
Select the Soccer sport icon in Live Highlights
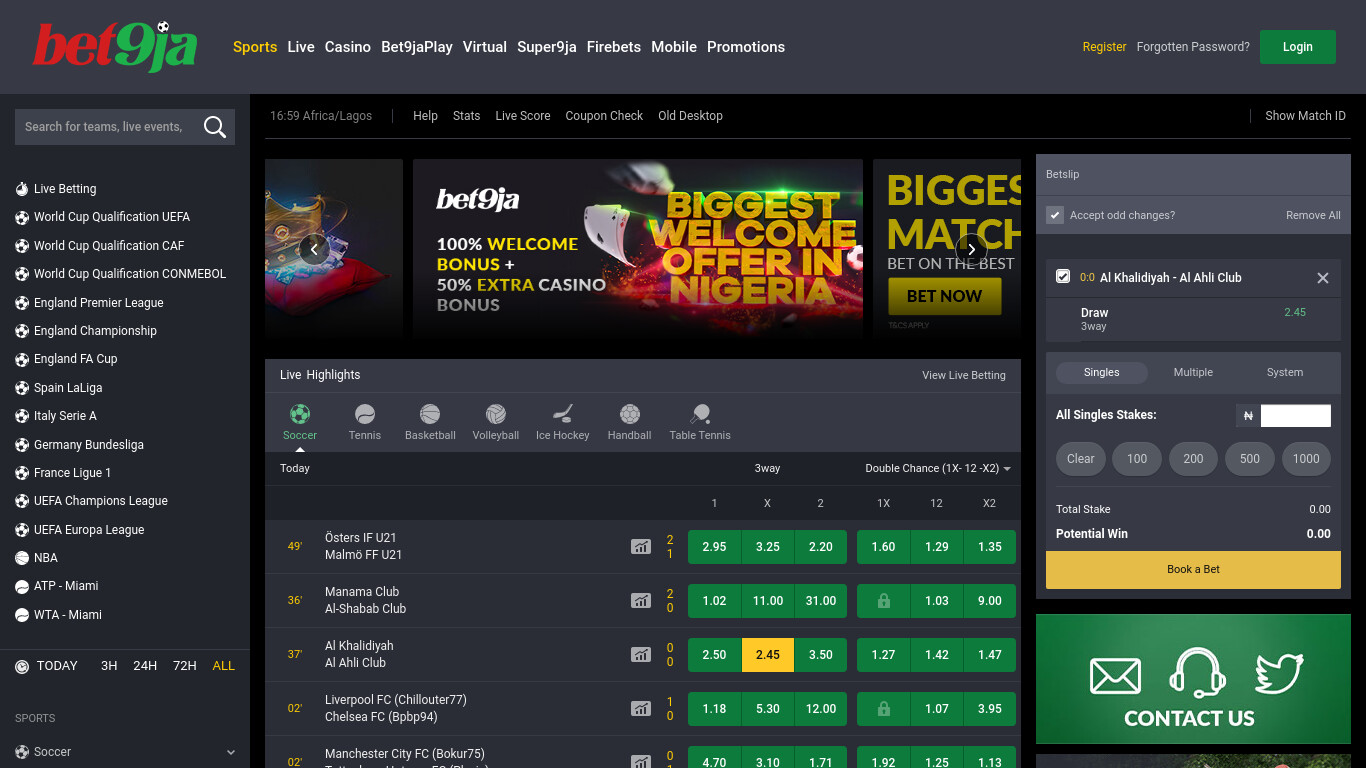[299, 414]
